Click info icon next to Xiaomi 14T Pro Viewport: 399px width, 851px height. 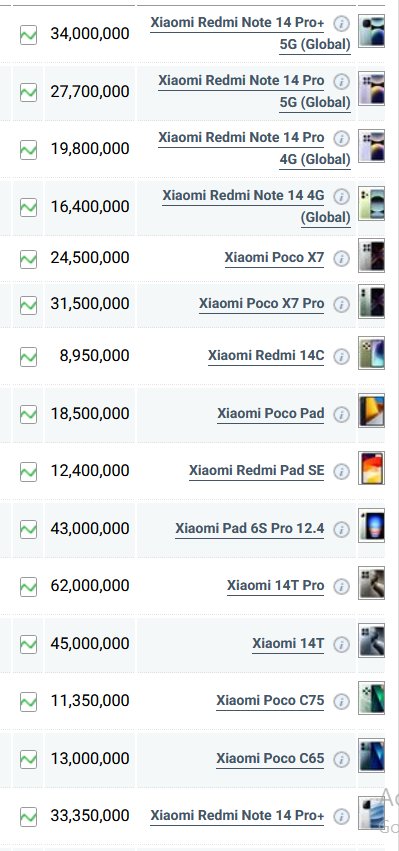coord(341,587)
